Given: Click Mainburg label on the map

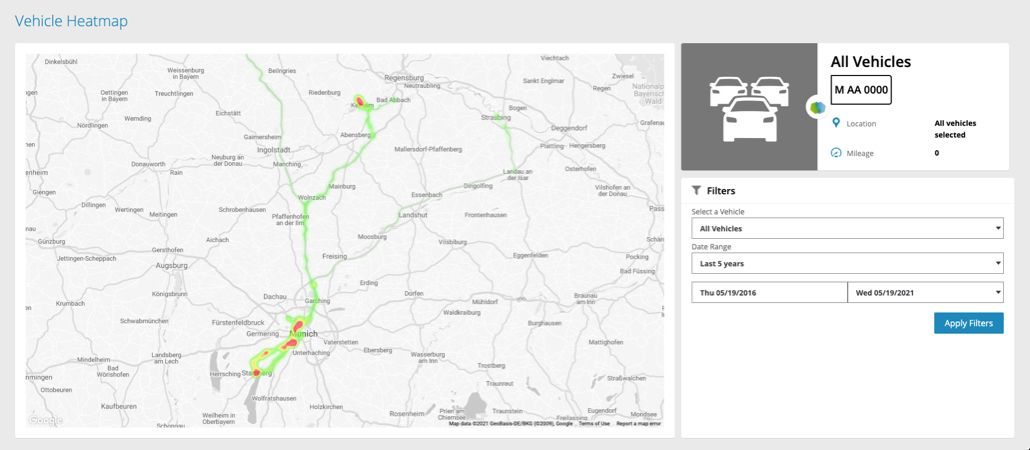Looking at the screenshot, I should coord(344,186).
